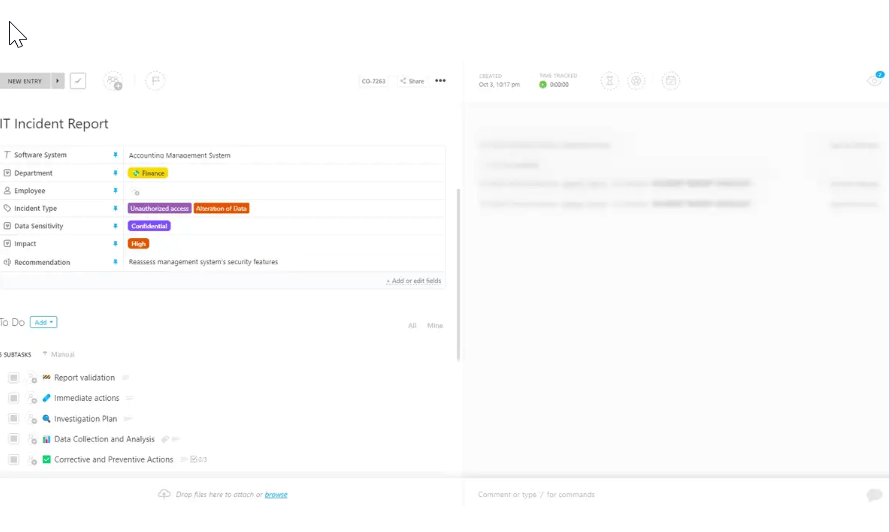Set priority using the flag icon
This screenshot has width=890, height=532.
(x=155, y=81)
